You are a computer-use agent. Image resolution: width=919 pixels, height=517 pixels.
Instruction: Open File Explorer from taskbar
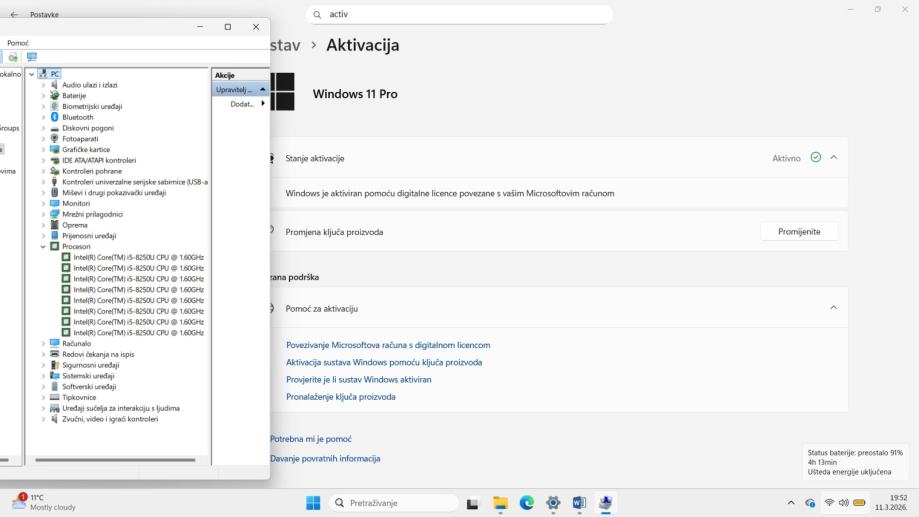coord(500,503)
